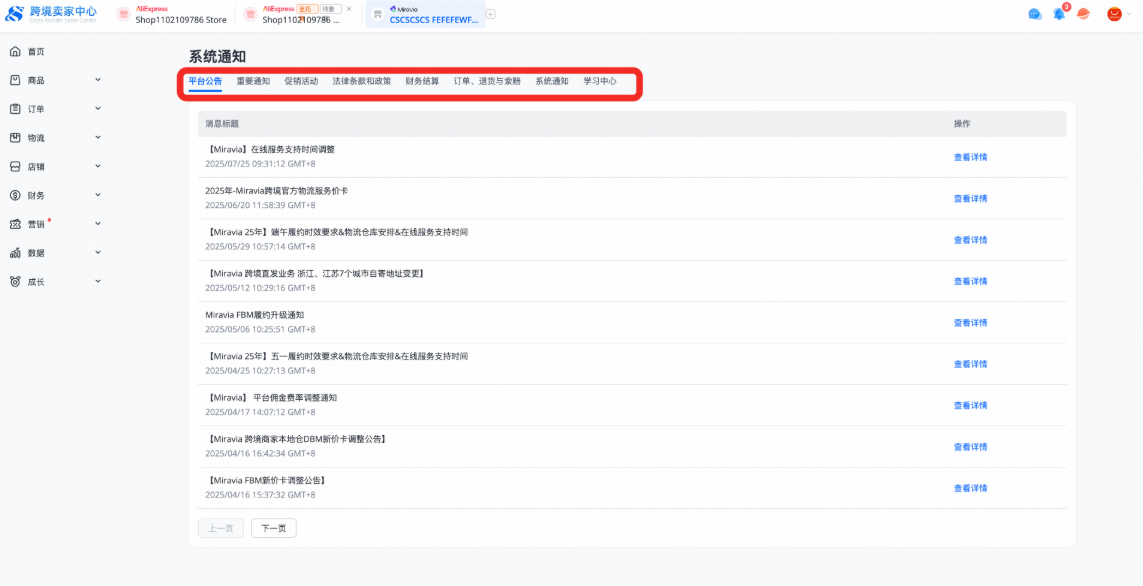Open the 商品 products icon in sidebar
Screen dimensions: 1143x586
tap(14, 80)
